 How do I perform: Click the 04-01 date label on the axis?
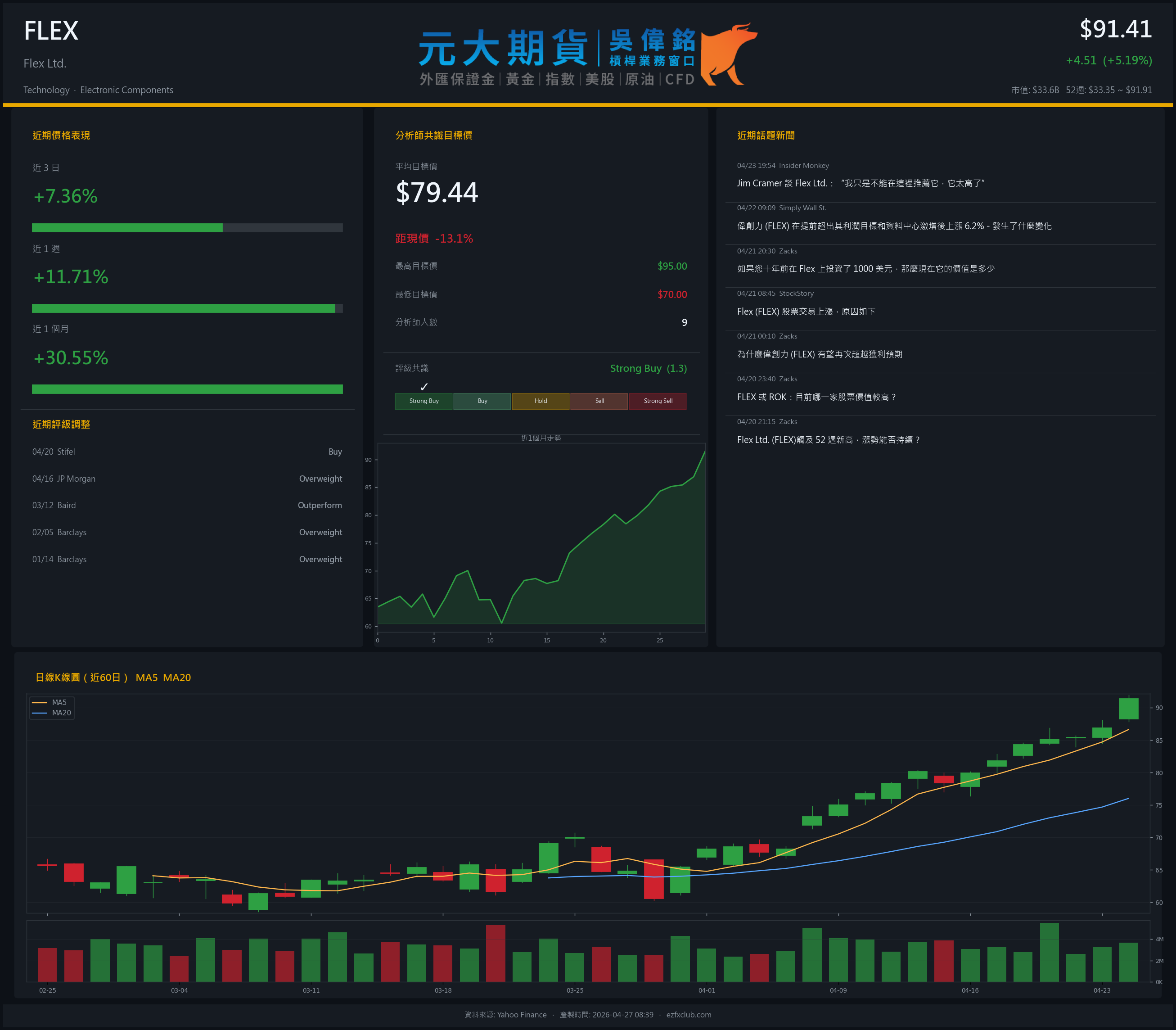pos(707,990)
